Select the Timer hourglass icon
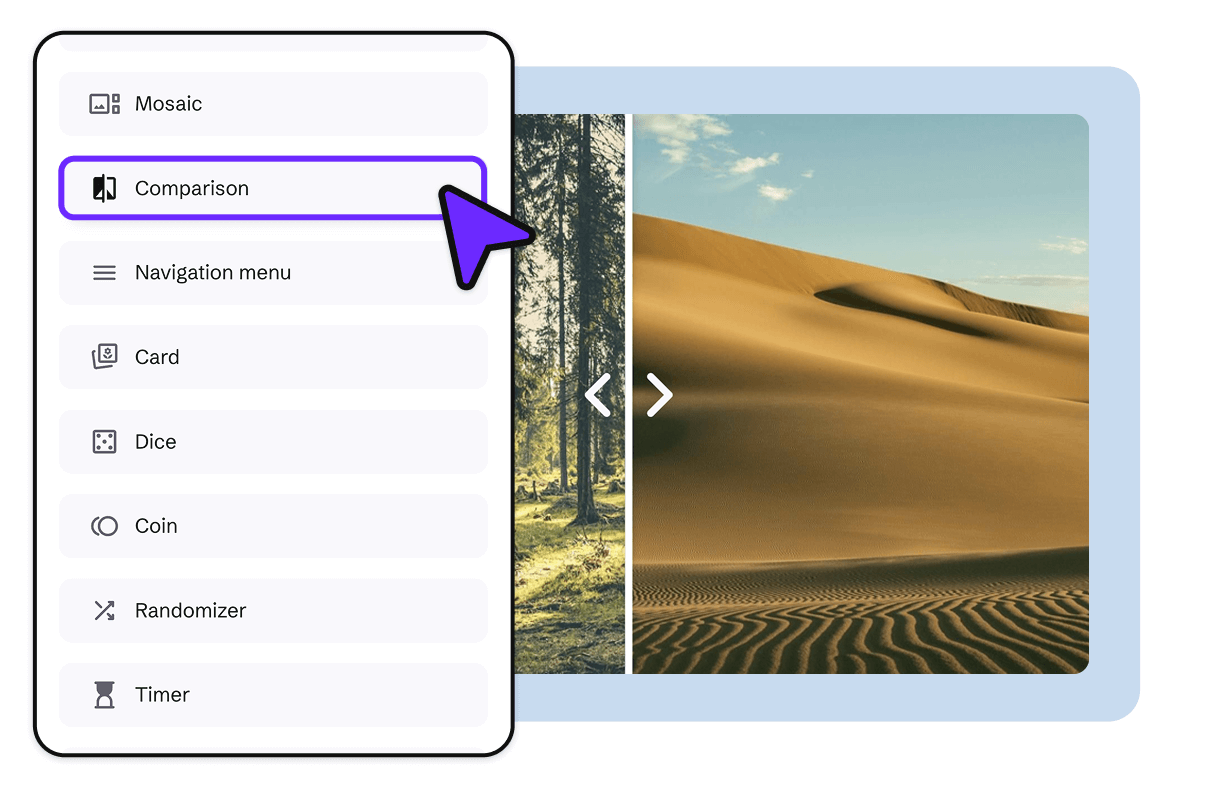The height and width of the screenshot is (788, 1226). (x=104, y=695)
